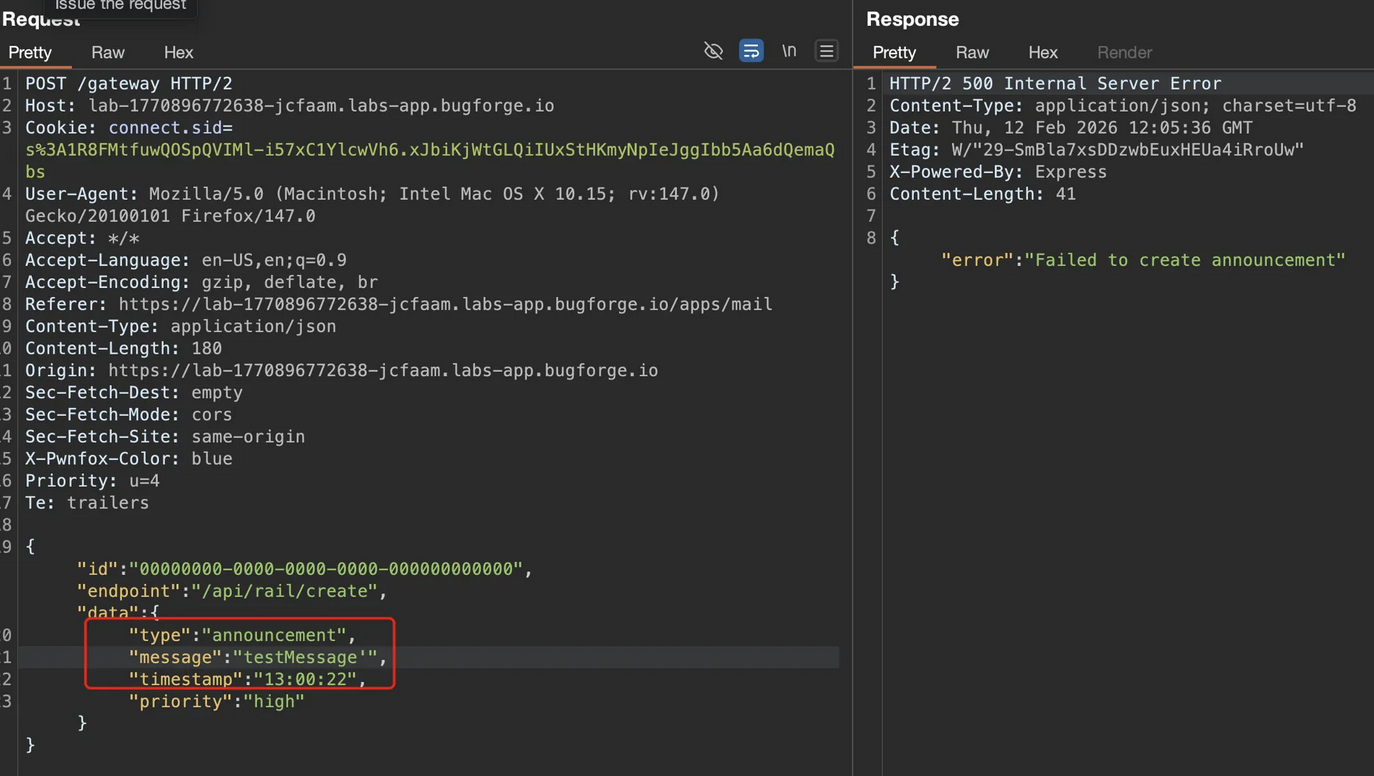Image resolution: width=1374 pixels, height=776 pixels.
Task: Click the HTTP/2 500 Internal Server Error line
Action: click(x=1055, y=84)
